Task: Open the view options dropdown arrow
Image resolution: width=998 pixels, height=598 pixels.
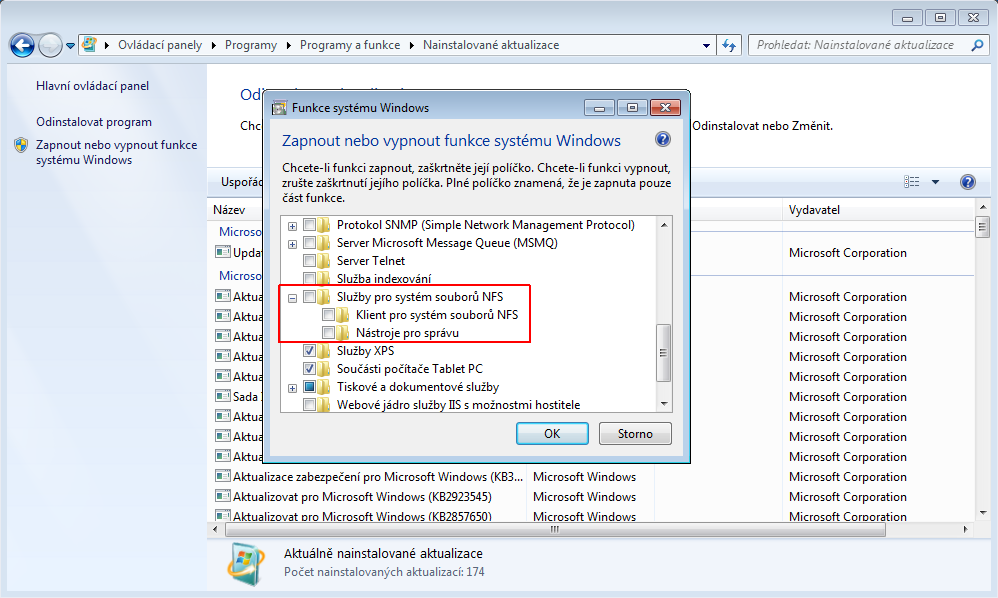Action: [x=935, y=182]
